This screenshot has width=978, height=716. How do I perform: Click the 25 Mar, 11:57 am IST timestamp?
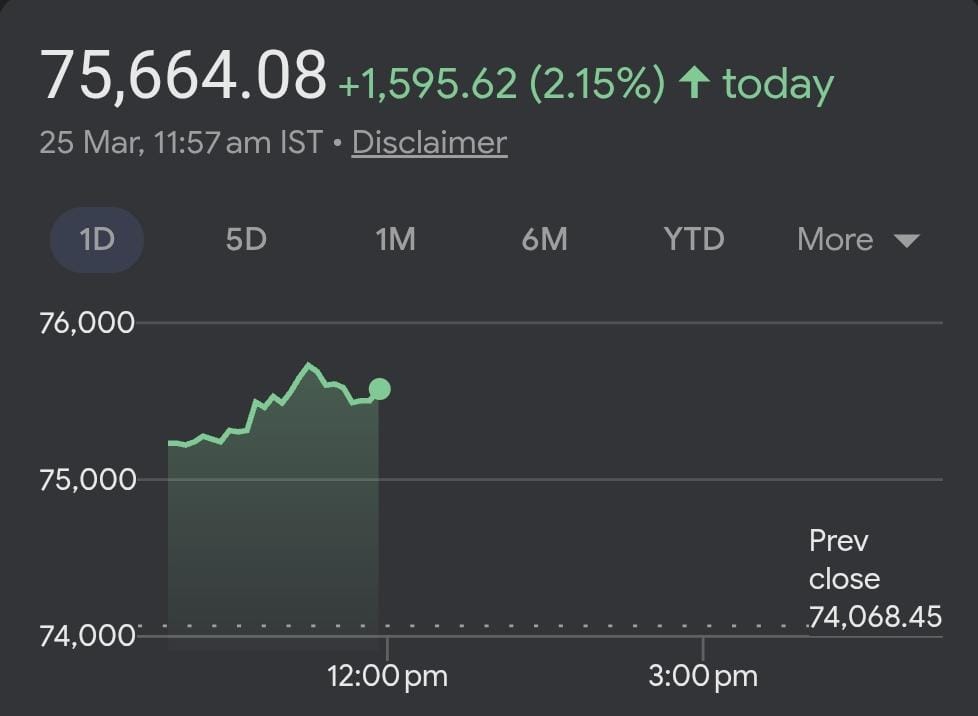tap(181, 143)
